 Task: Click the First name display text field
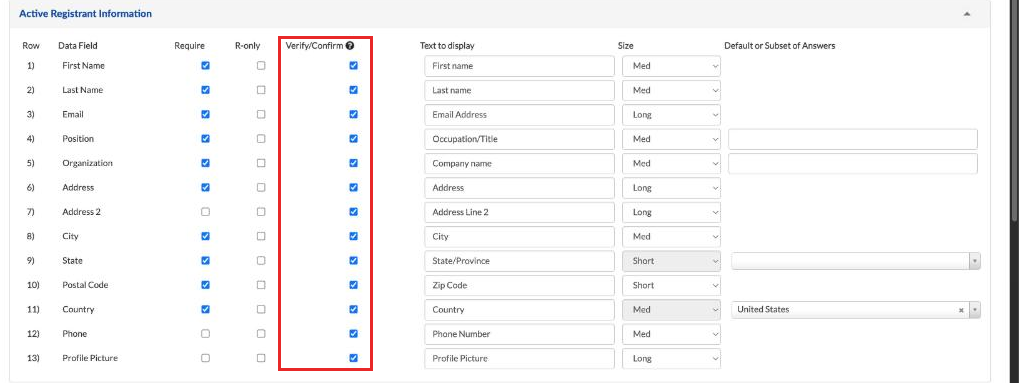[519, 66]
